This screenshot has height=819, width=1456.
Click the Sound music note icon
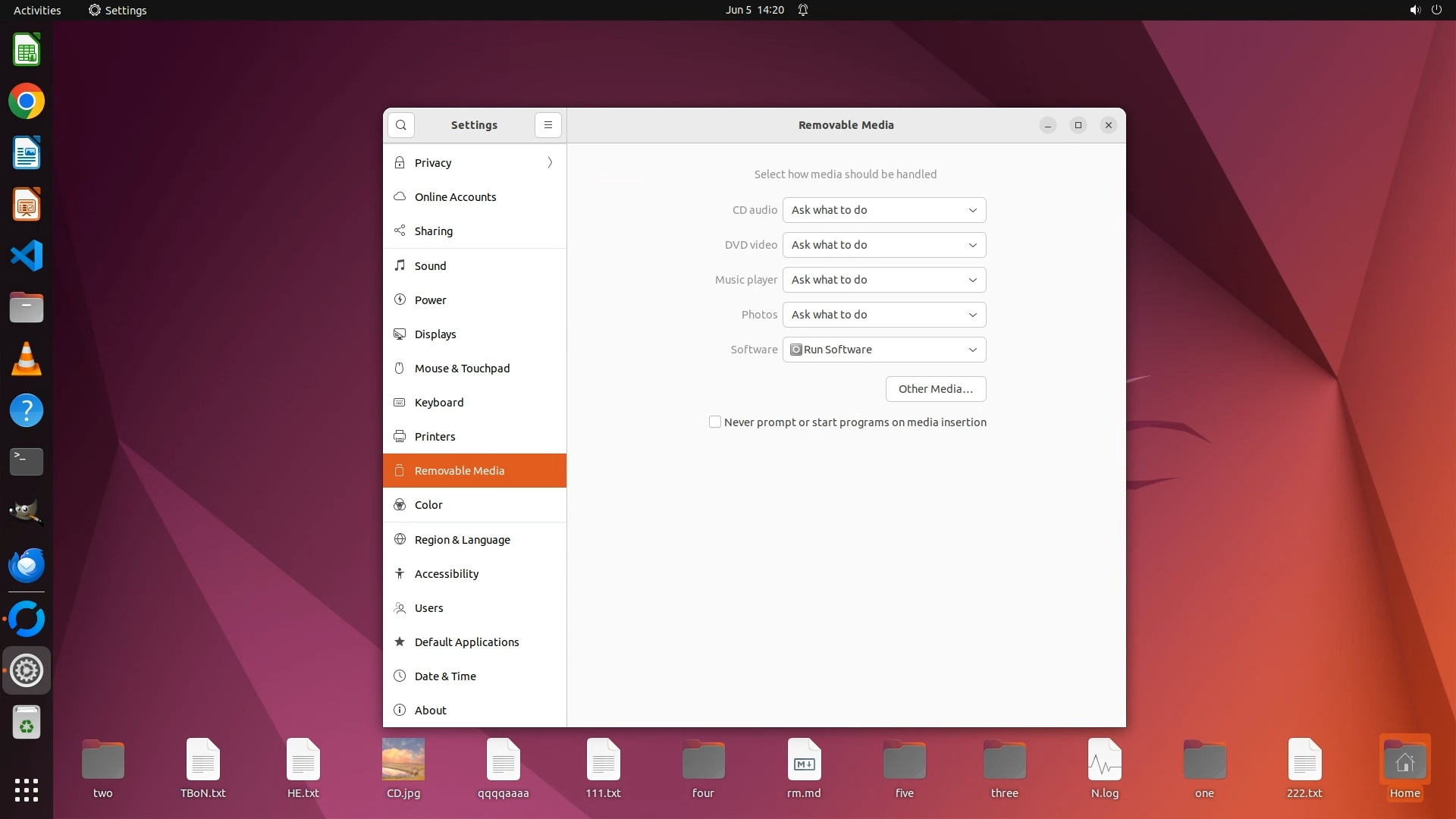point(400,265)
